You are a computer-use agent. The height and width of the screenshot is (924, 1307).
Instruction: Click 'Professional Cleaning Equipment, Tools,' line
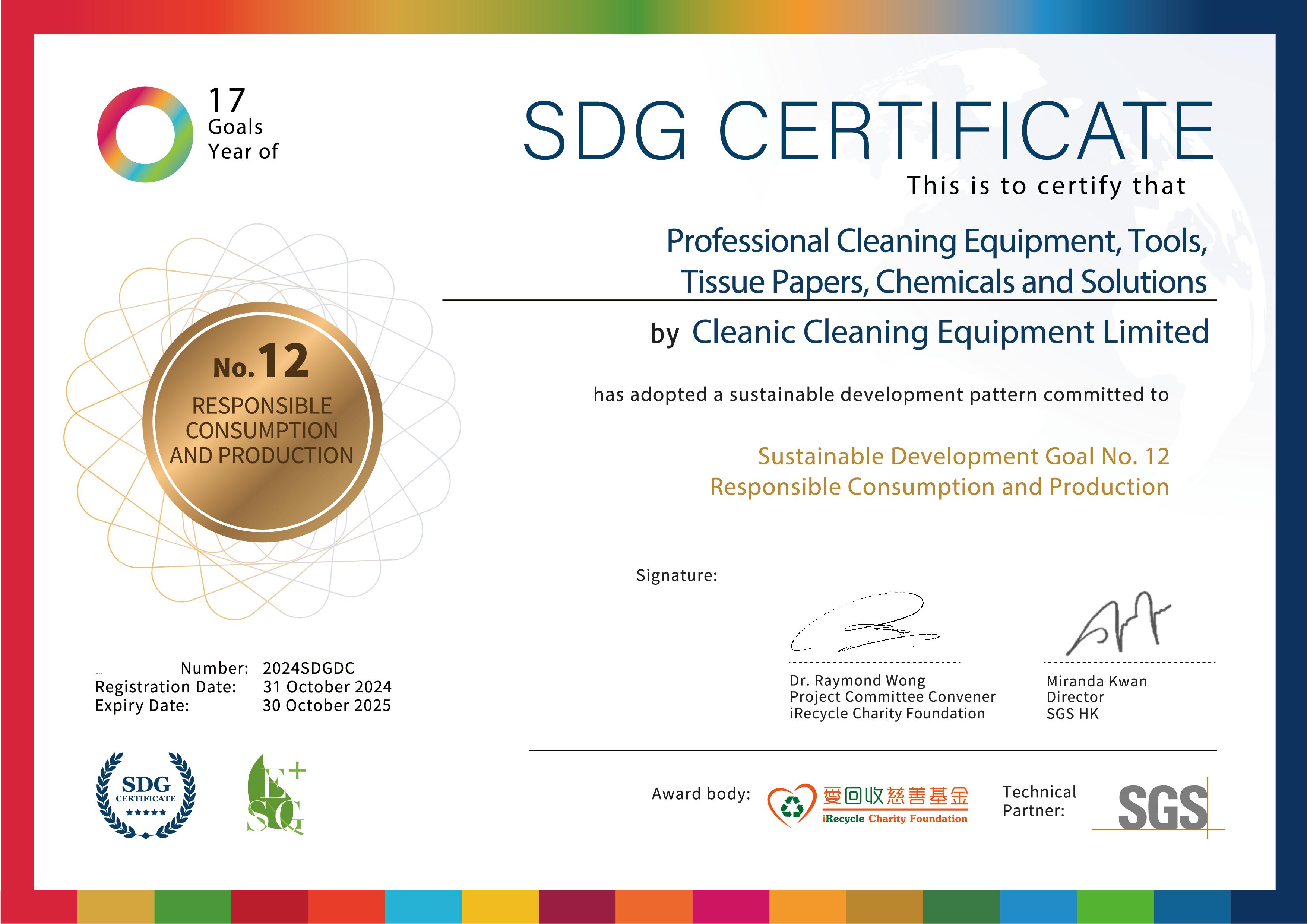click(x=936, y=241)
